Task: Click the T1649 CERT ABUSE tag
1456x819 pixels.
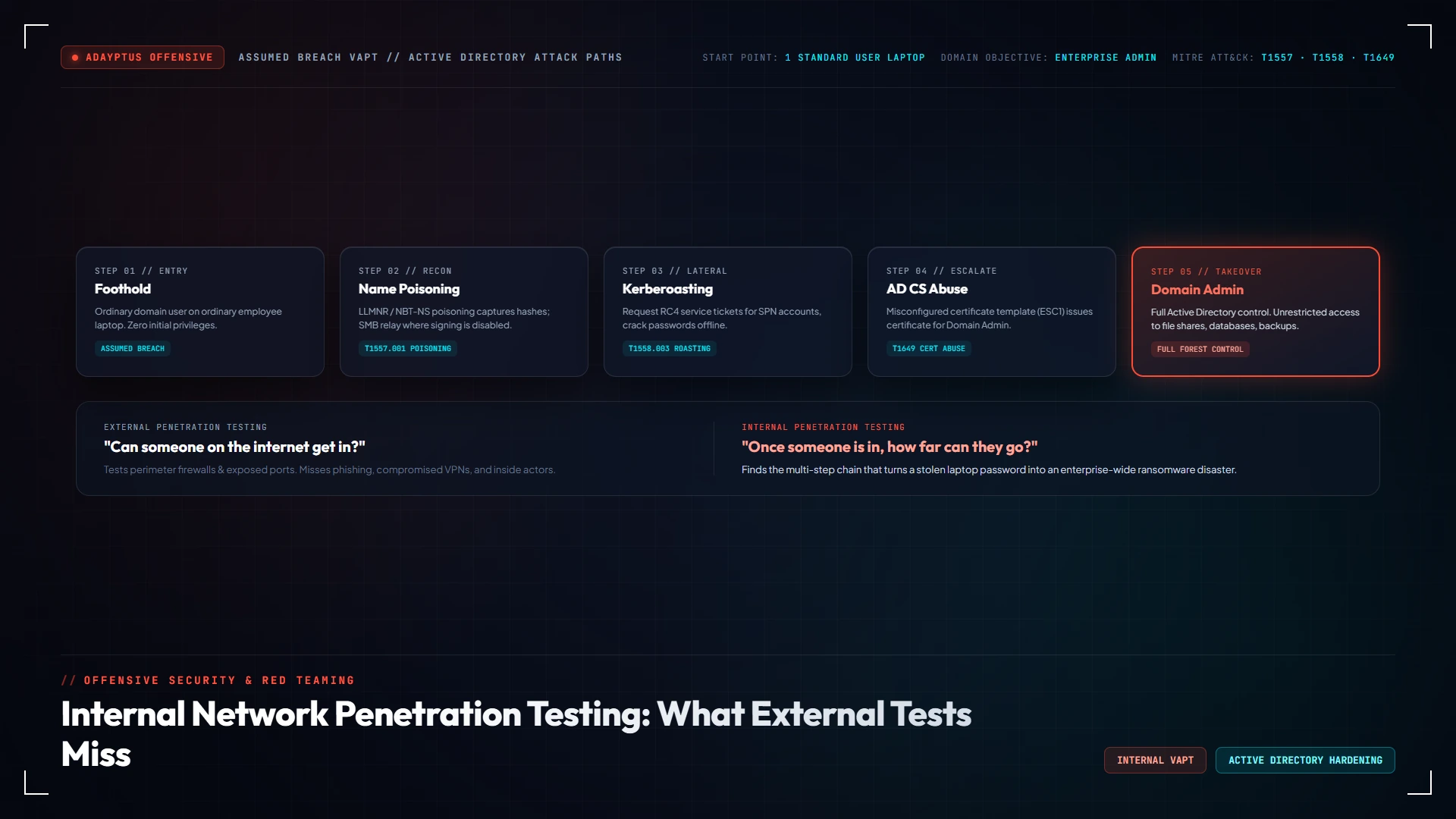Action: tap(929, 349)
